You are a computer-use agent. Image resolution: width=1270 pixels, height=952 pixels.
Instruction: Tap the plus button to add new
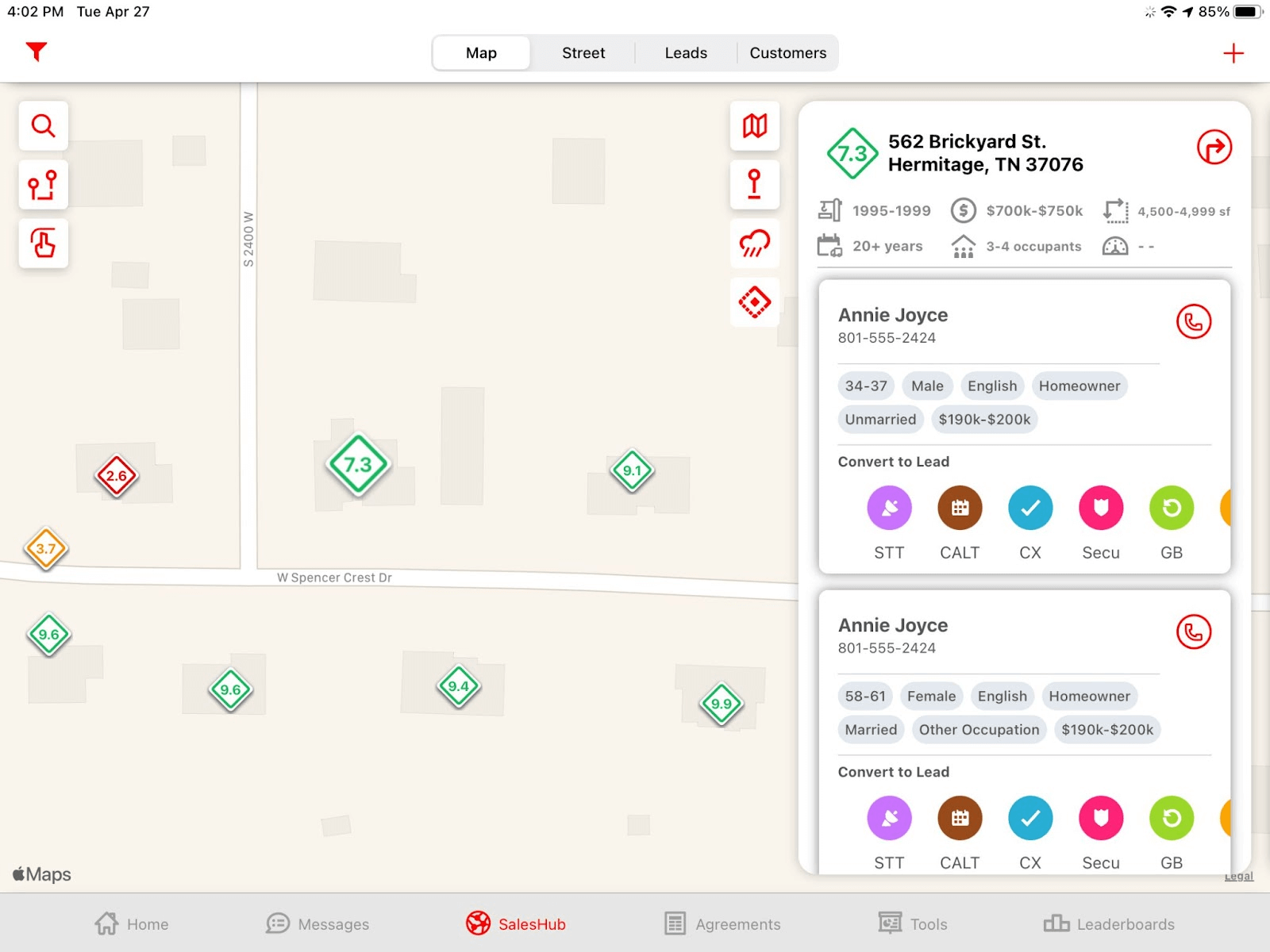click(1234, 52)
